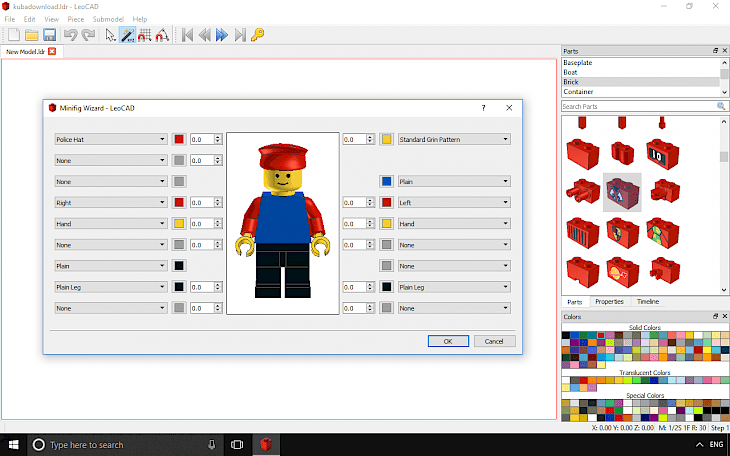Open the hips Plain dropdown on left
Screen dimensions: 730x456
pyautogui.click(x=111, y=266)
